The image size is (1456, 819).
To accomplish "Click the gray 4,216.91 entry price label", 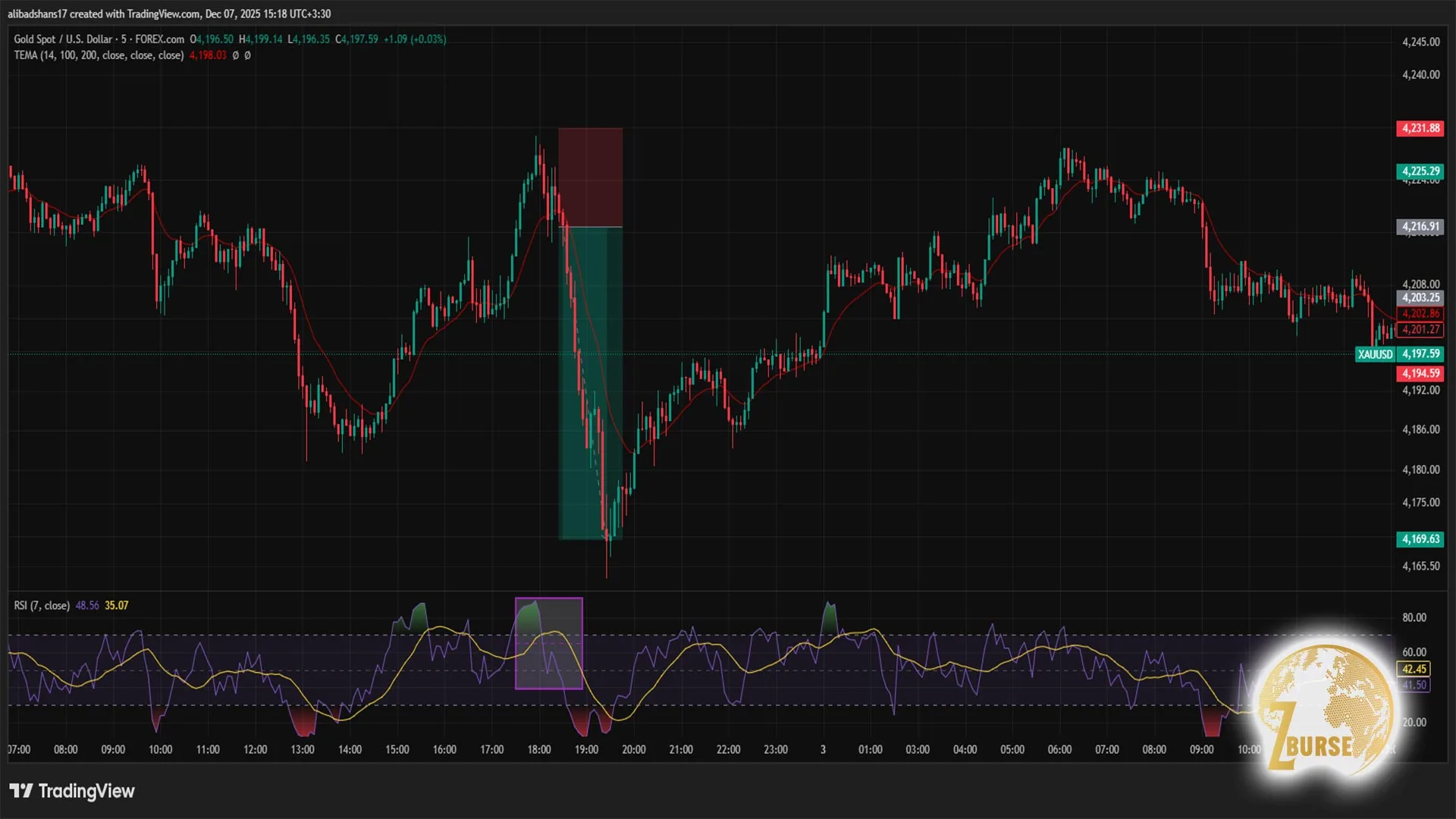I will [1420, 226].
